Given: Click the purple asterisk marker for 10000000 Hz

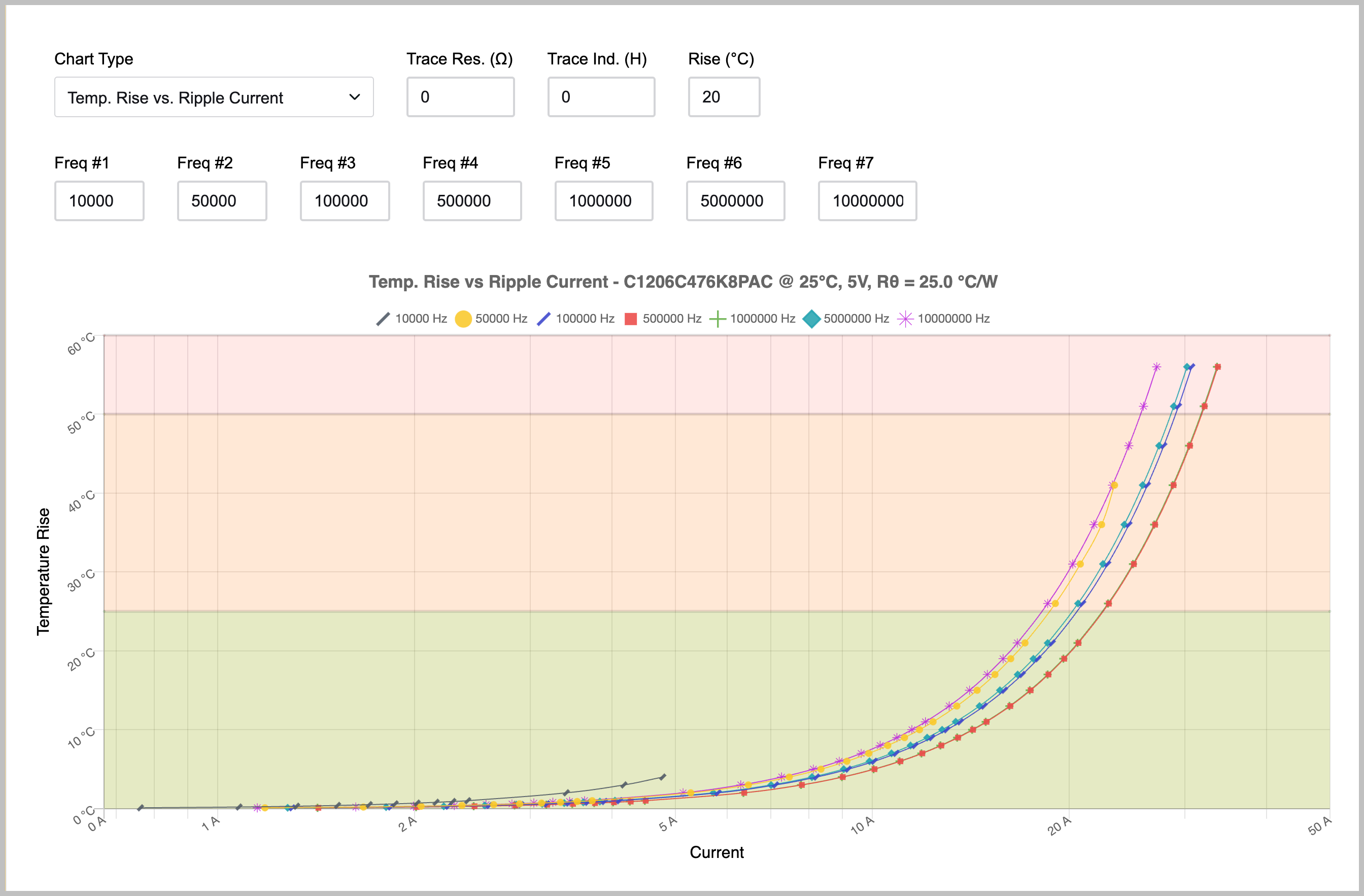Looking at the screenshot, I should pyautogui.click(x=905, y=319).
